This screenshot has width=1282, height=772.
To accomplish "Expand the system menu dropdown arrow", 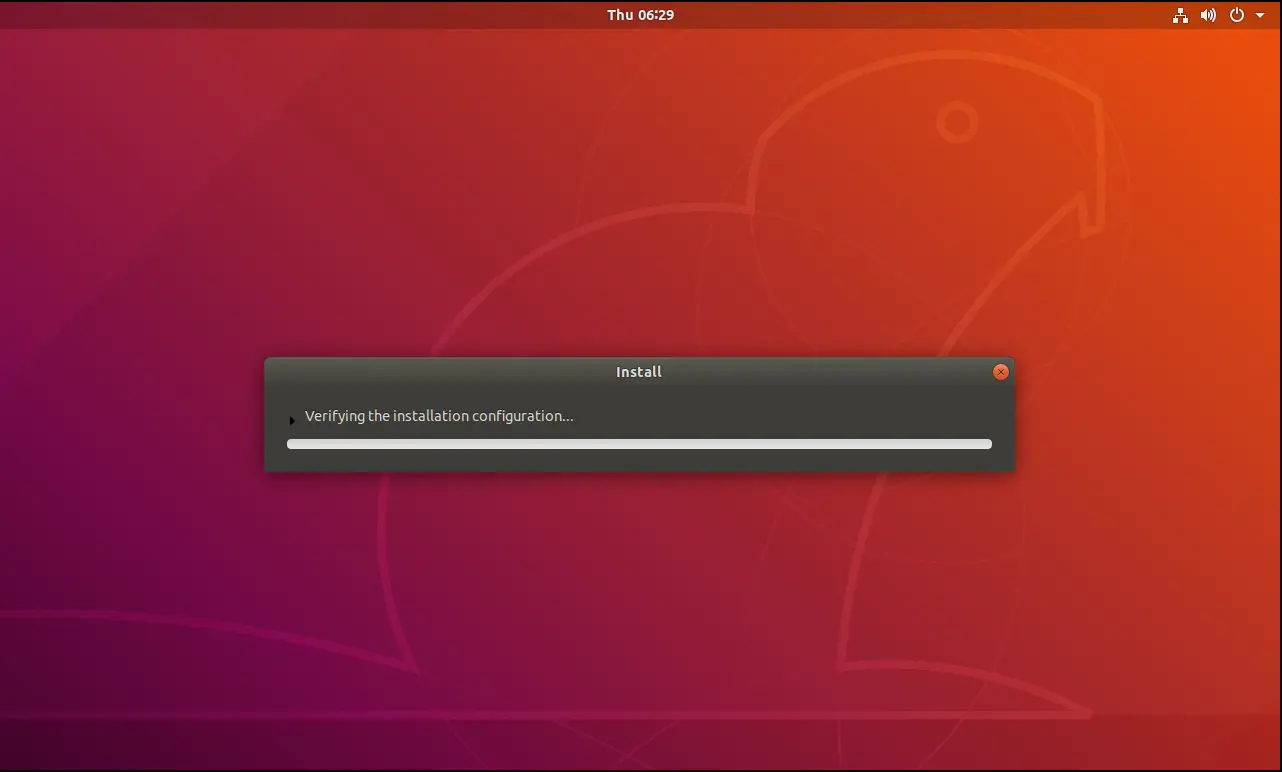I will click(1260, 16).
